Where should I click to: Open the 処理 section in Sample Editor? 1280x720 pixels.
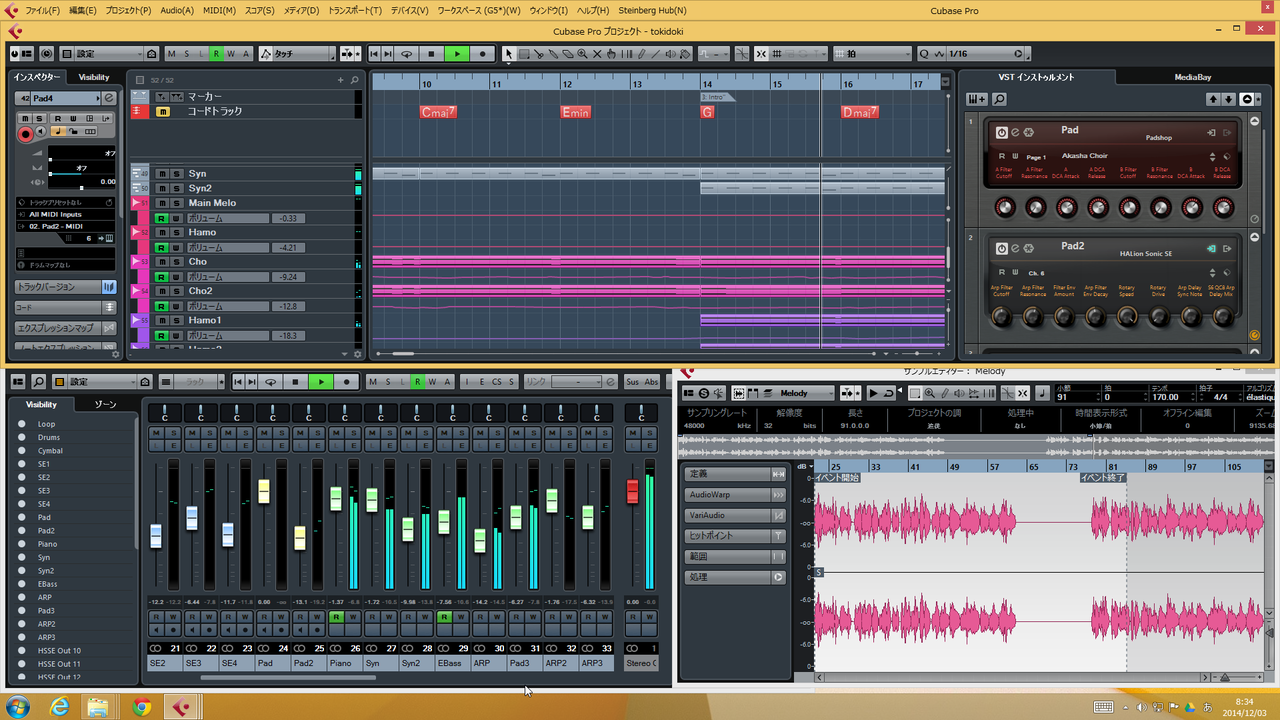pos(736,577)
